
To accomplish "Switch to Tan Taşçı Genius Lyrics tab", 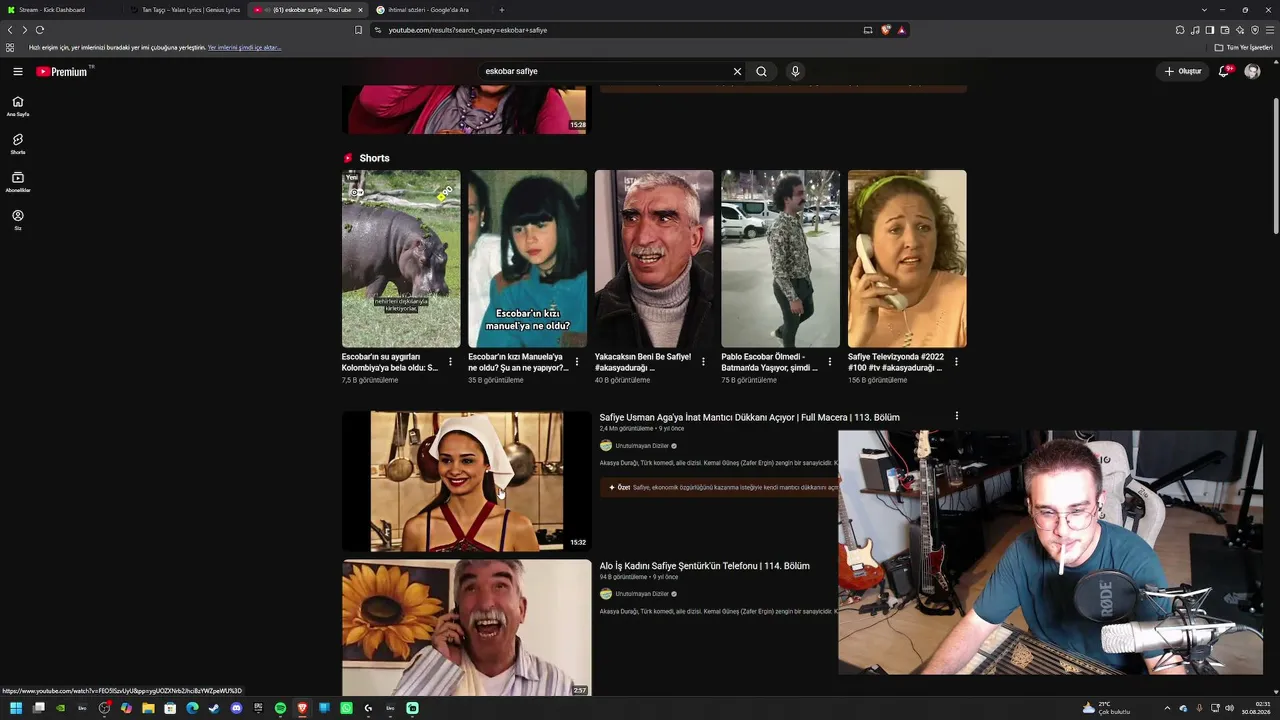I will click(185, 10).
